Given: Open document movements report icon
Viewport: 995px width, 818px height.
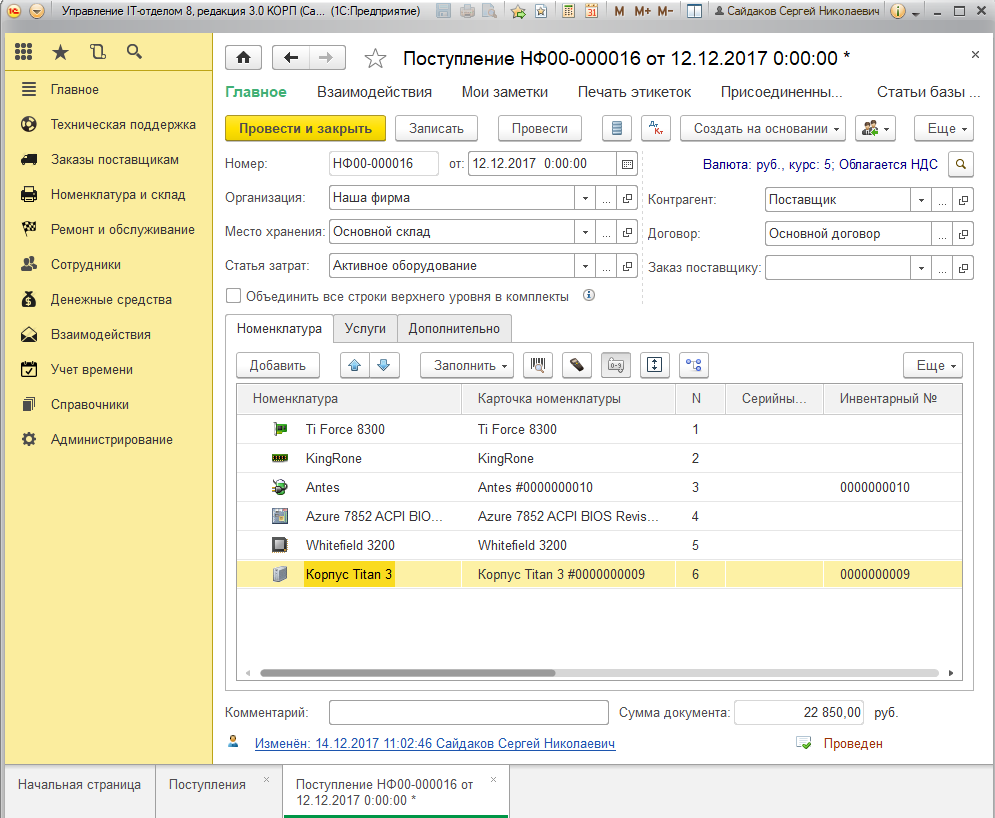Looking at the screenshot, I should 617,128.
